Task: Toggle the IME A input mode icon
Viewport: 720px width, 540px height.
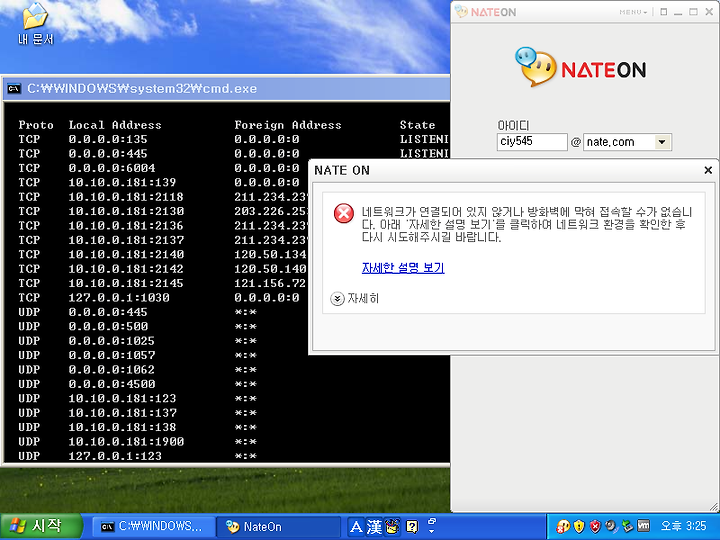Action: 355,527
